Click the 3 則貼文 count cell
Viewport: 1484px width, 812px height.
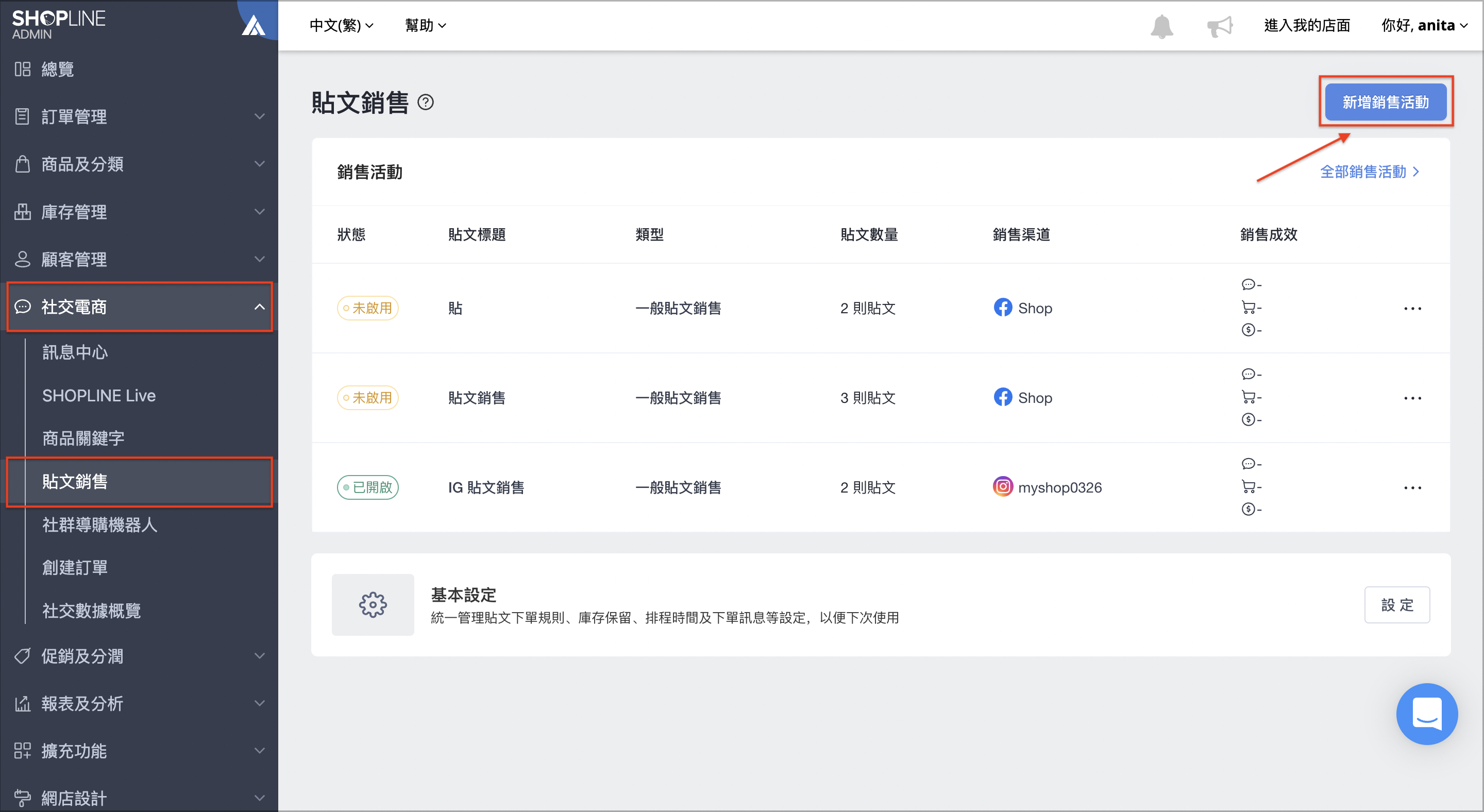click(868, 398)
